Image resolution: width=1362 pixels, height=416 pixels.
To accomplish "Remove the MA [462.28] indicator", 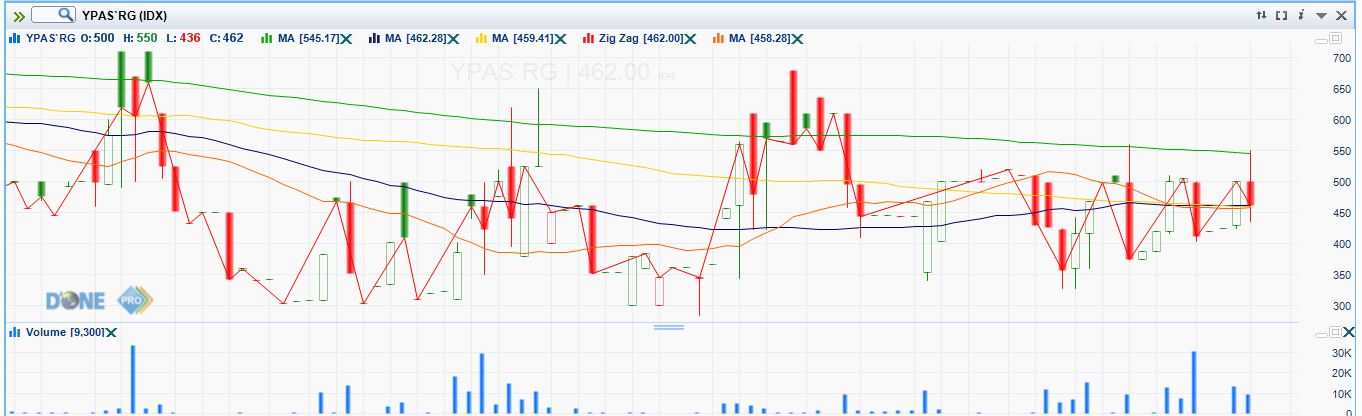I will tap(453, 38).
